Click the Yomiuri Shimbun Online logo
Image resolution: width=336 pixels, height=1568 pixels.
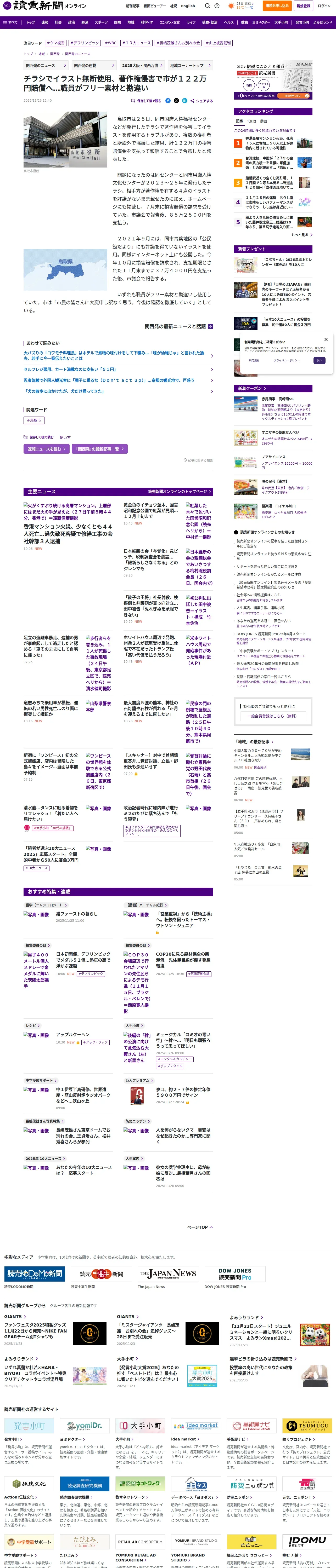click(44, 5)
